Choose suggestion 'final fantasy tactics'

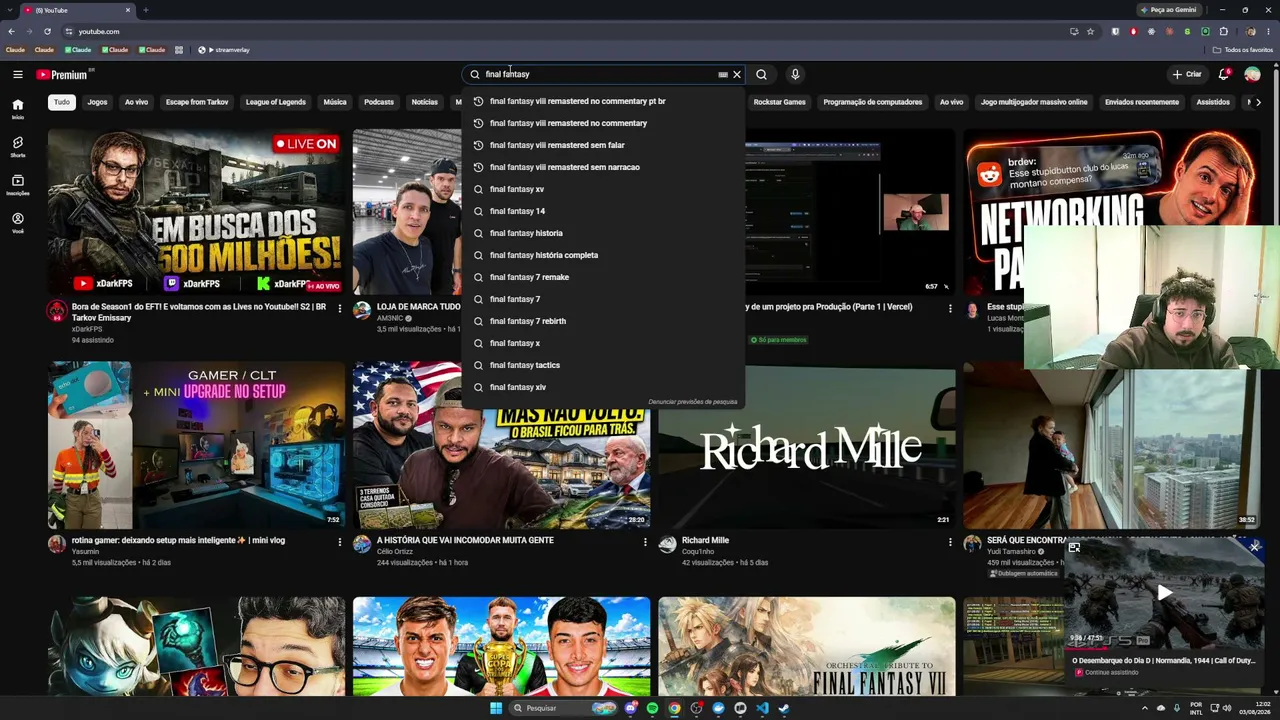point(603,365)
